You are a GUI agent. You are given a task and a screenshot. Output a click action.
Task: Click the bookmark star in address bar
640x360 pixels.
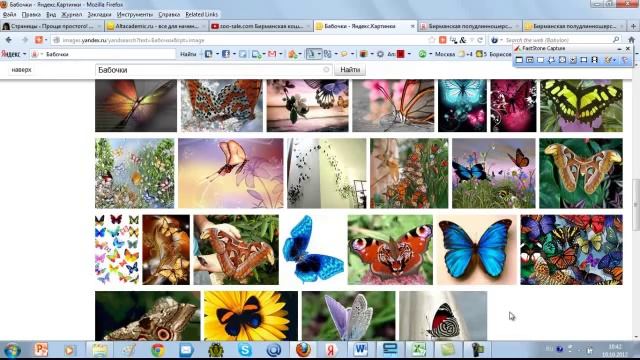tap(432, 40)
